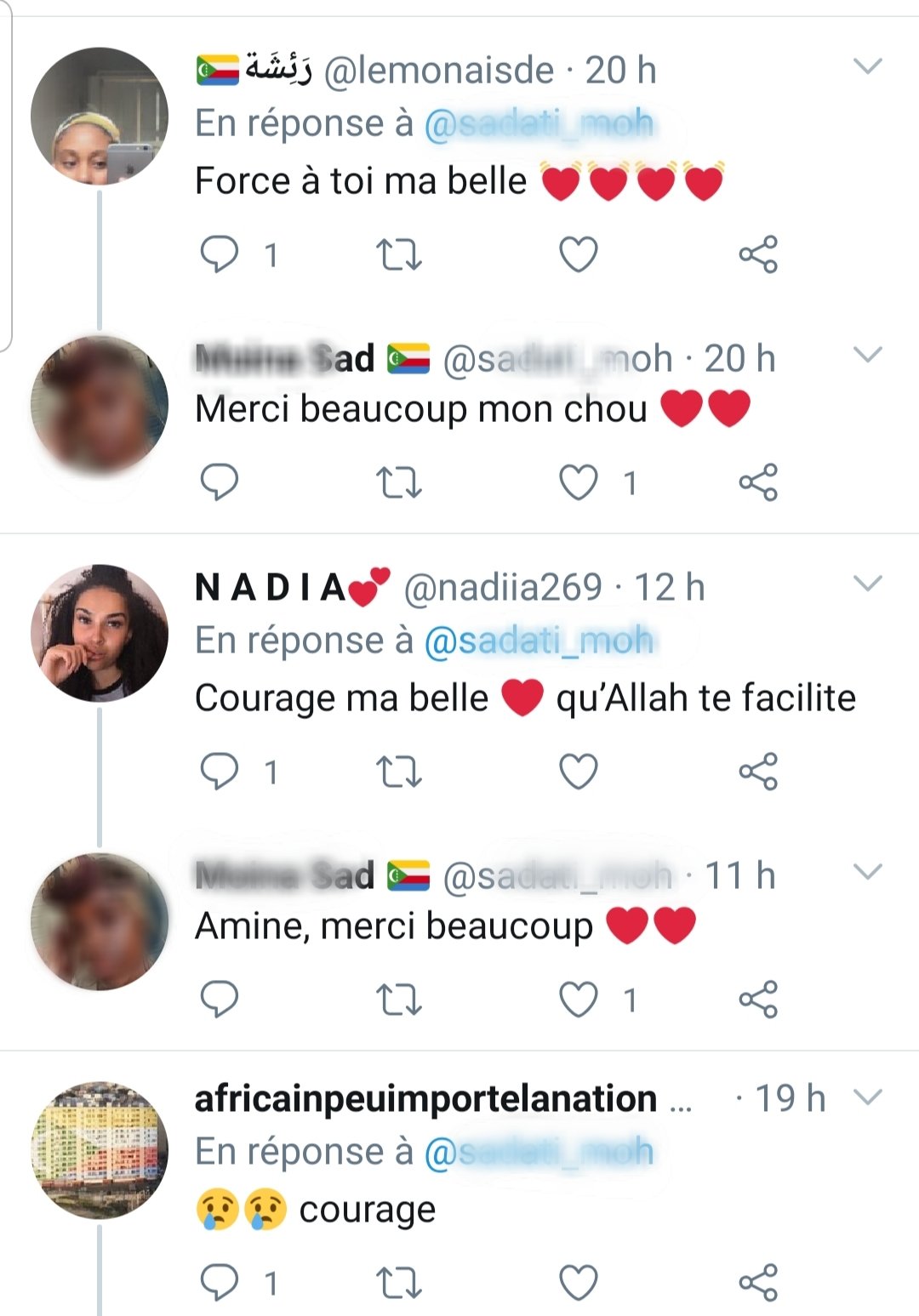Open options chevron on @lemonaisde tweet

click(867, 66)
